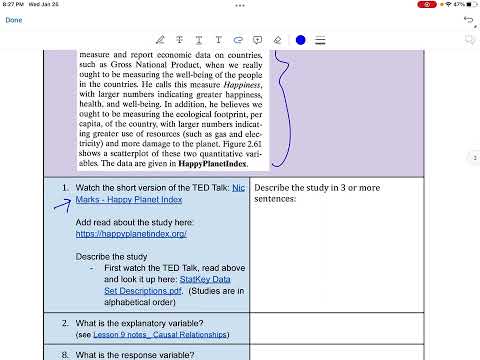The height and width of the screenshot is (360, 480).
Task: Open the StatKey Data Set Descriptions.pdf link
Action: (x=167, y=285)
